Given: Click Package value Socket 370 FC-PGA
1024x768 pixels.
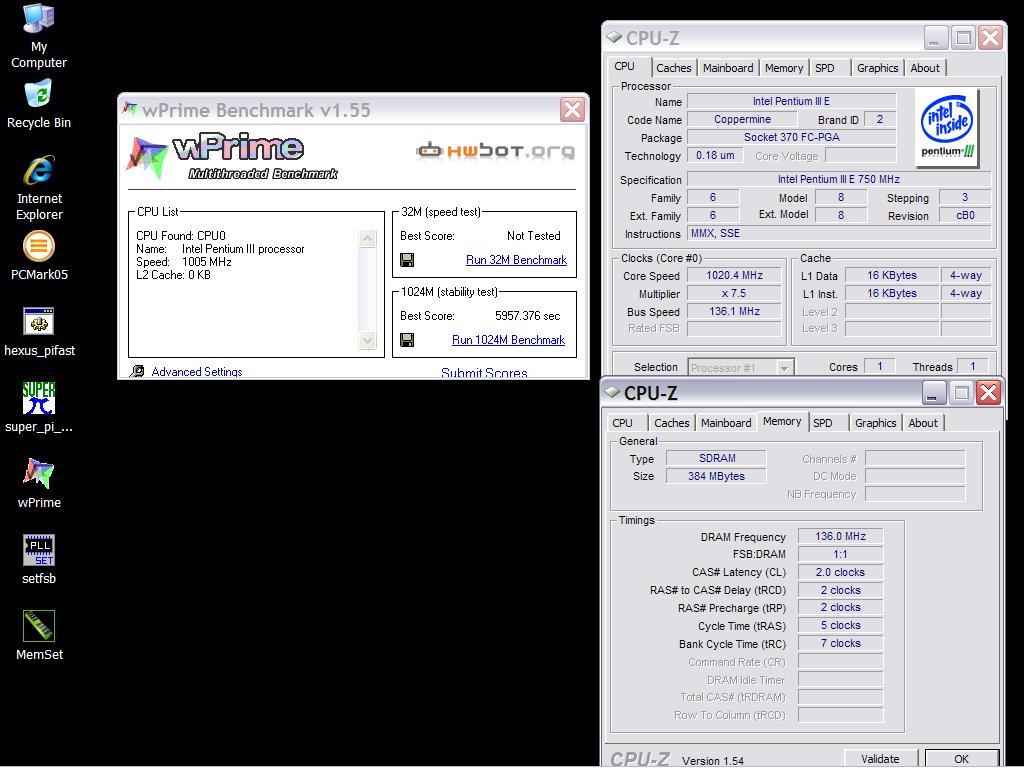Looking at the screenshot, I should point(792,137).
